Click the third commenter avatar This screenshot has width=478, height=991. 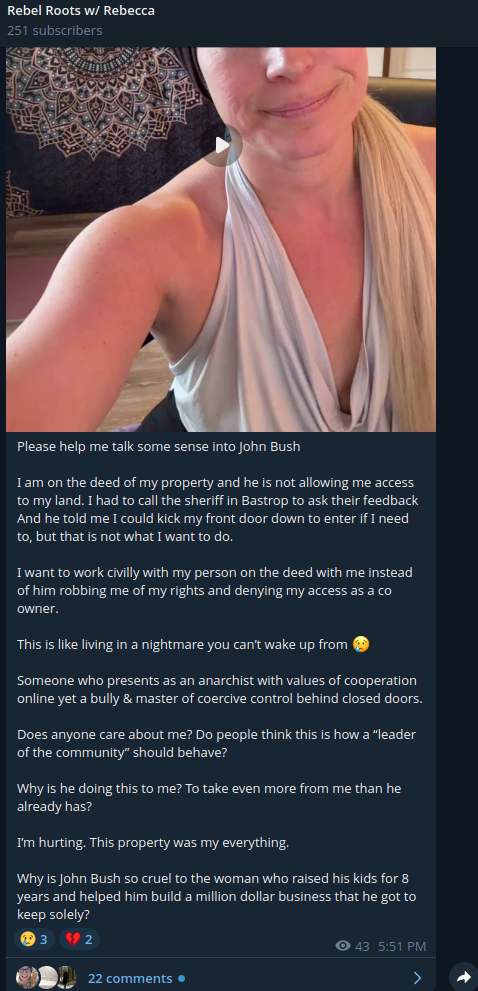[x=67, y=978]
